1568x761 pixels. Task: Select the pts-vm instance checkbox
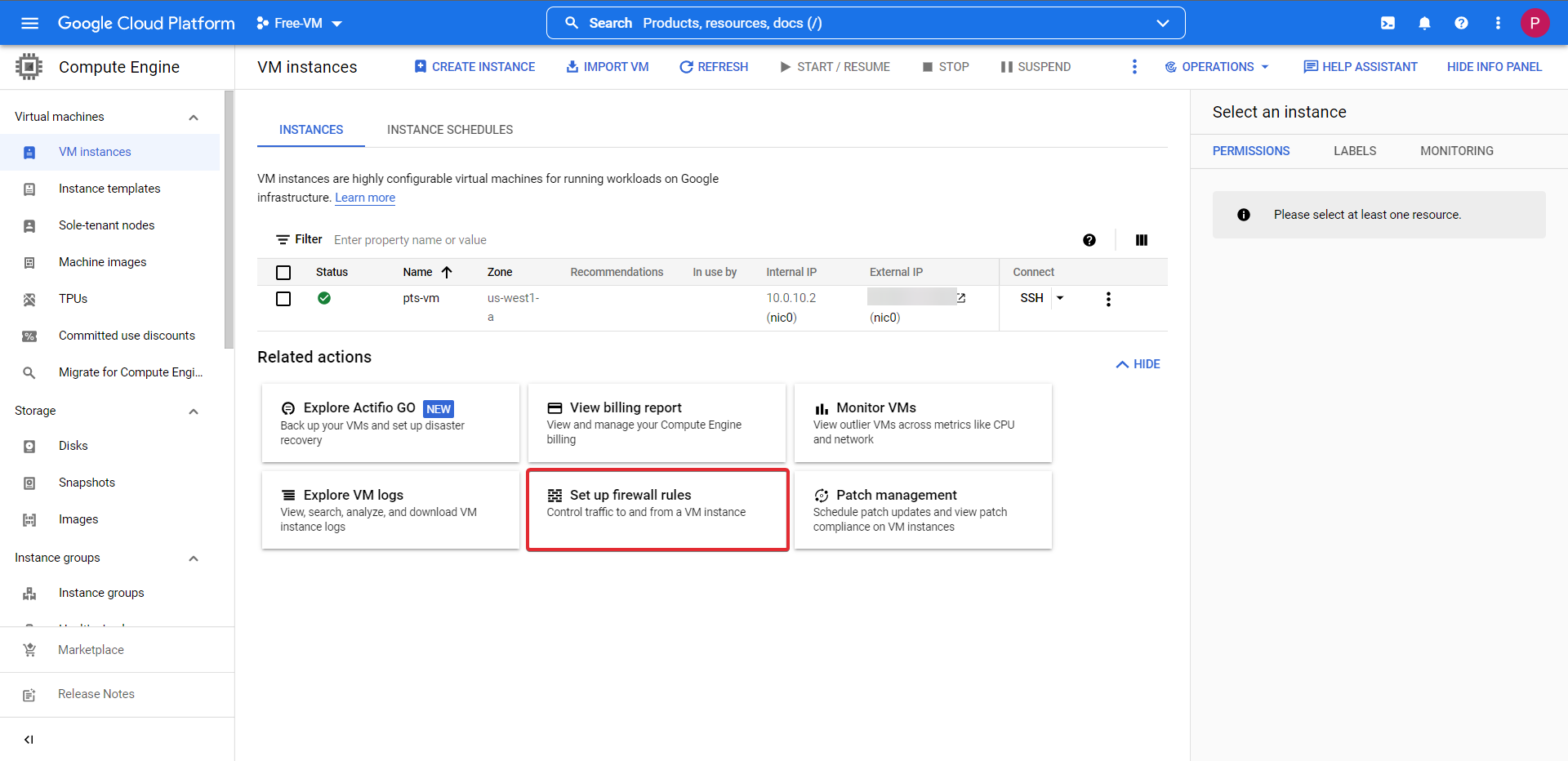(x=283, y=299)
